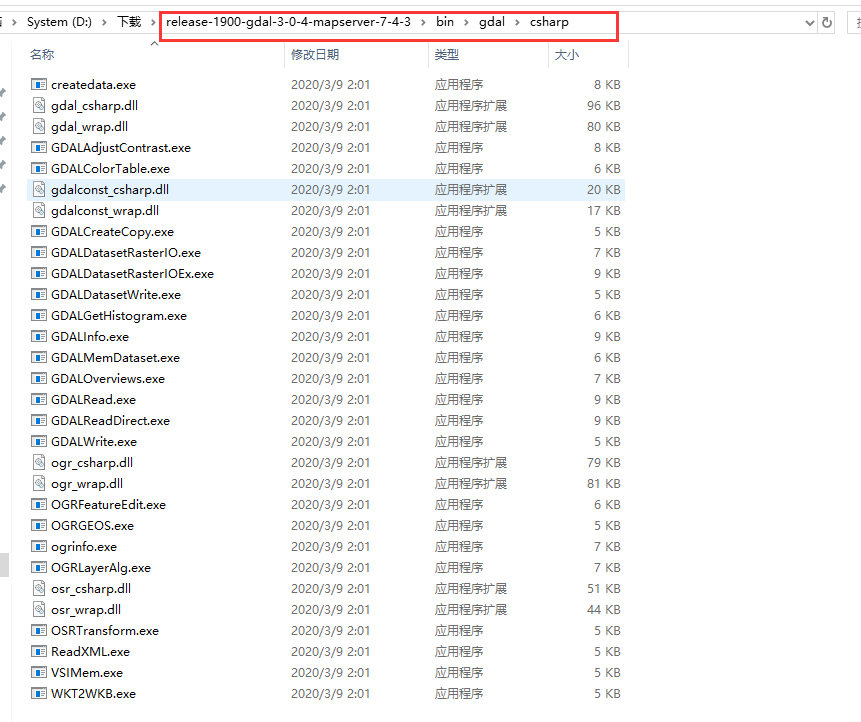The height and width of the screenshot is (722, 861).
Task: Select the GDALColorTable.exe icon
Action: (39, 169)
